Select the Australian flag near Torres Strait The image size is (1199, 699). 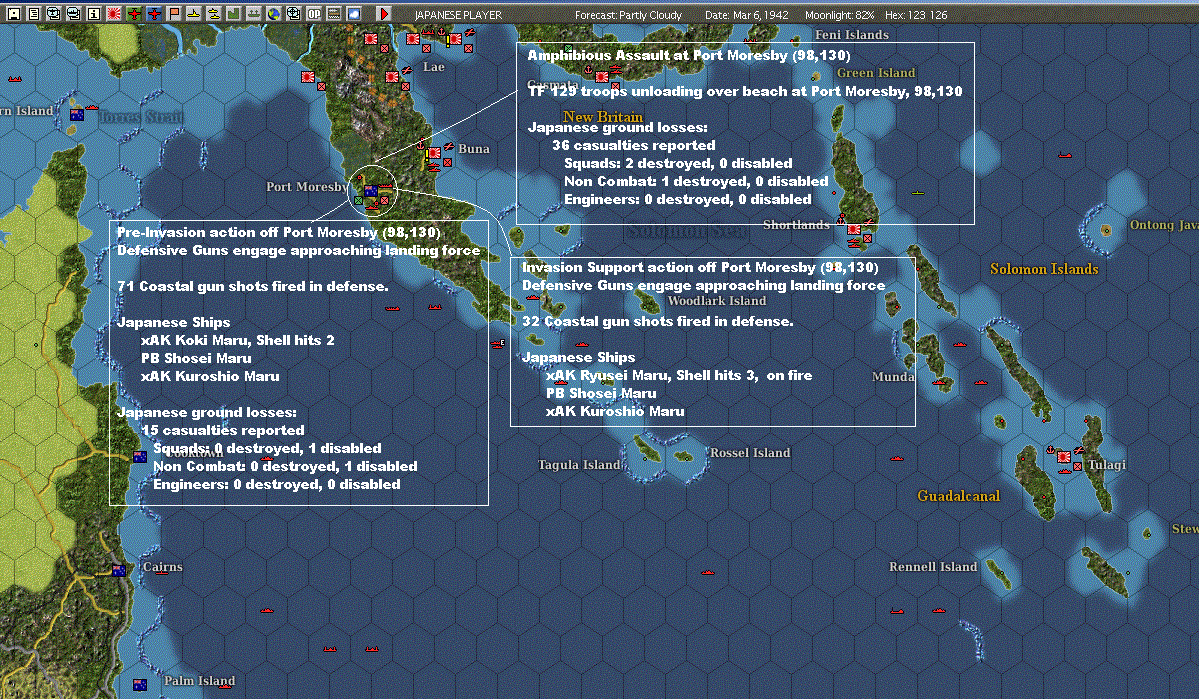(76, 115)
